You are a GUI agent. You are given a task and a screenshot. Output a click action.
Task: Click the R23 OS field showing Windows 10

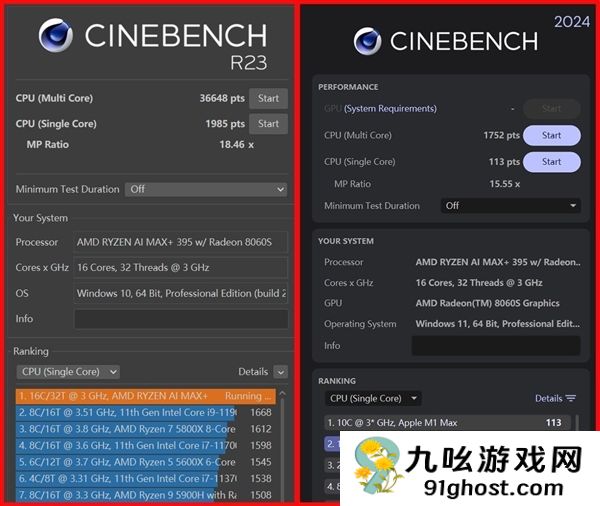point(180,293)
